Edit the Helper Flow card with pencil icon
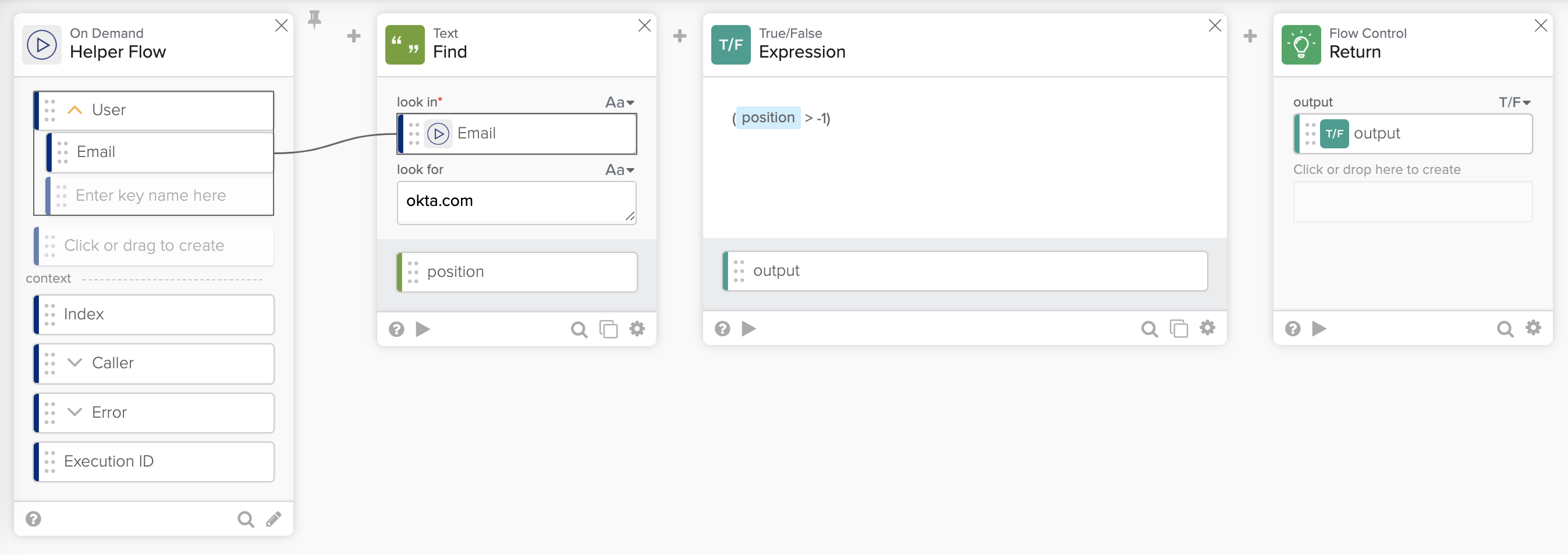 pyautogui.click(x=274, y=519)
